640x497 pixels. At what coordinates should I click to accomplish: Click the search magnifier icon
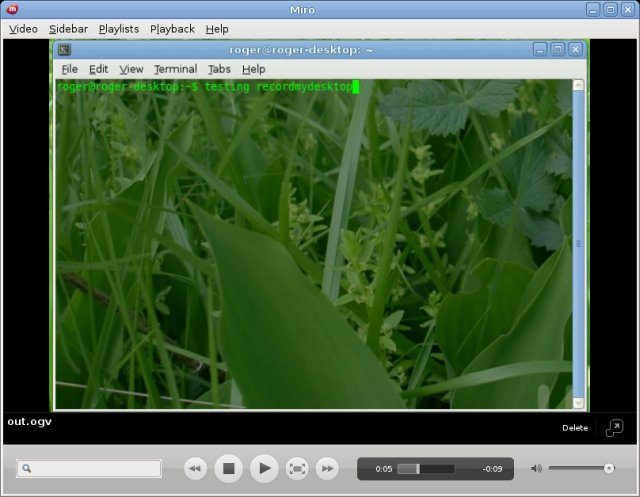[x=27, y=468]
